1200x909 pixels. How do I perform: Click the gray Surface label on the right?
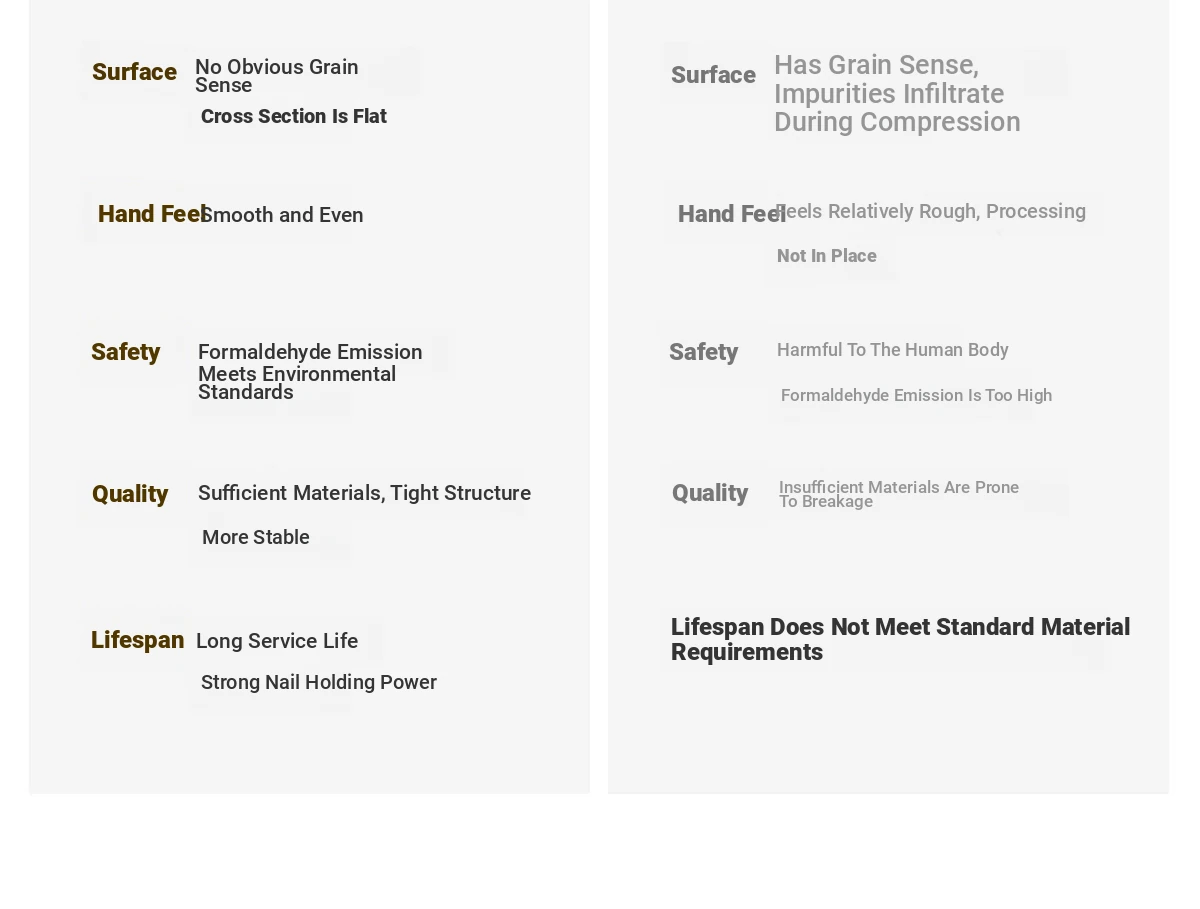[713, 75]
